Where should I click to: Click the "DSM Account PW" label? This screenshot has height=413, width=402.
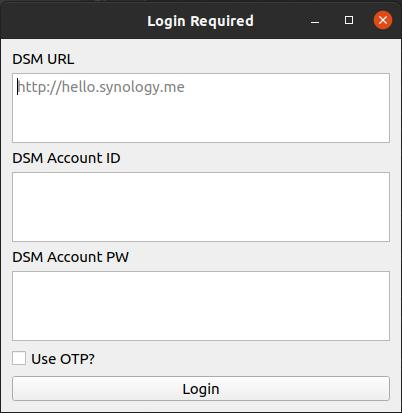coord(70,257)
